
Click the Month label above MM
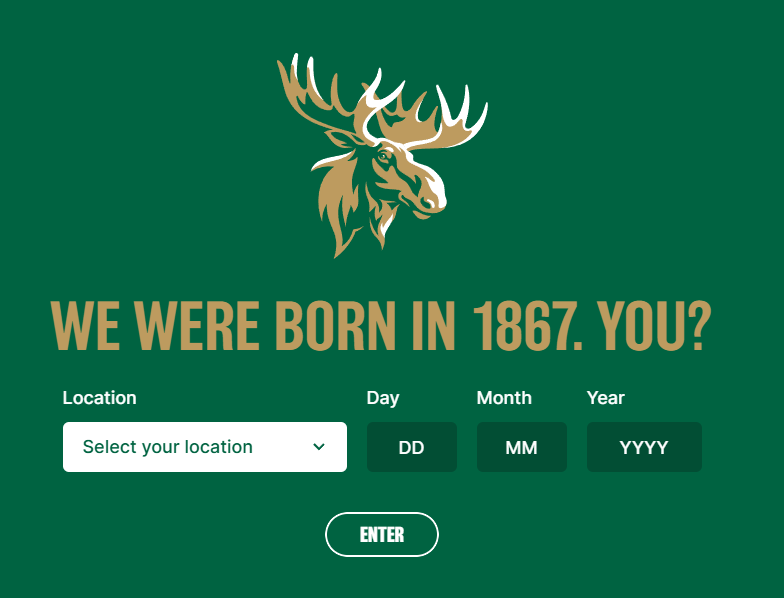coord(504,398)
